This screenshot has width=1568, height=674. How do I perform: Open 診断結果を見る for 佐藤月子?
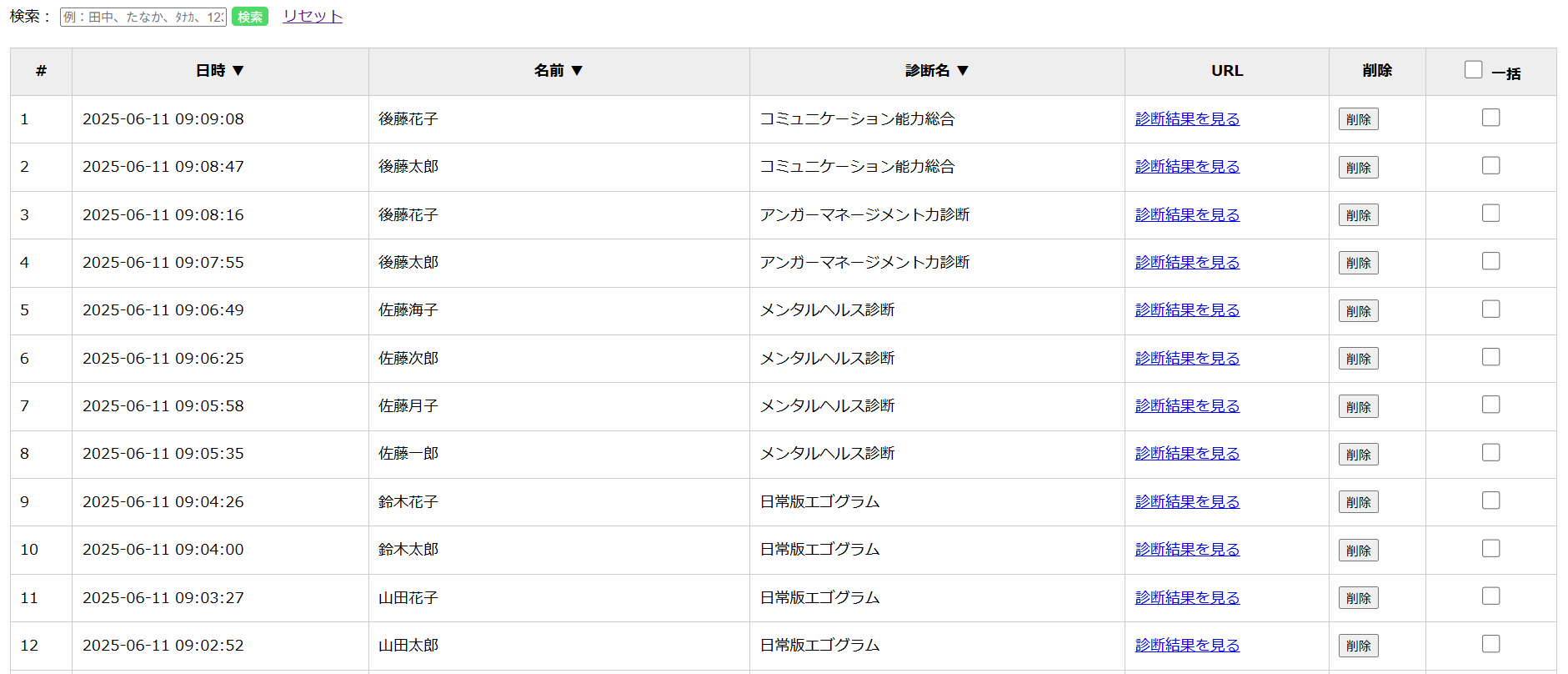click(x=1187, y=406)
